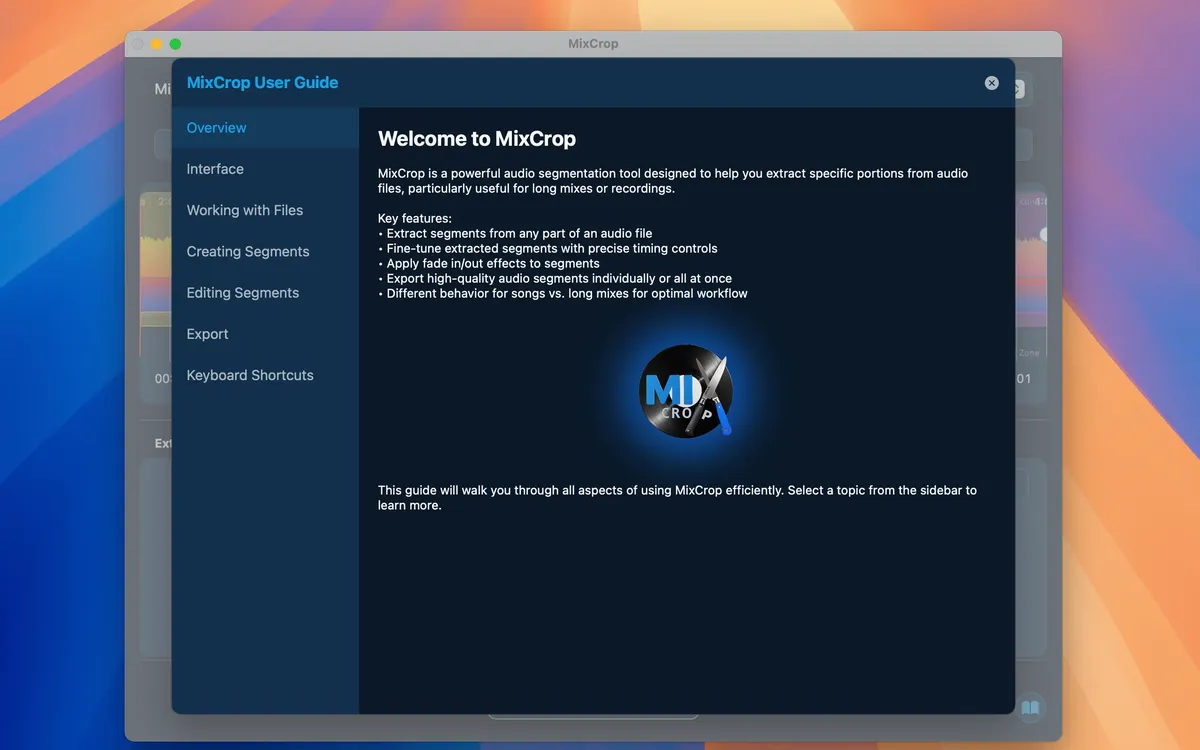Image resolution: width=1200 pixels, height=750 pixels.
Task: Select Overview in the guide sidebar
Action: tap(216, 128)
